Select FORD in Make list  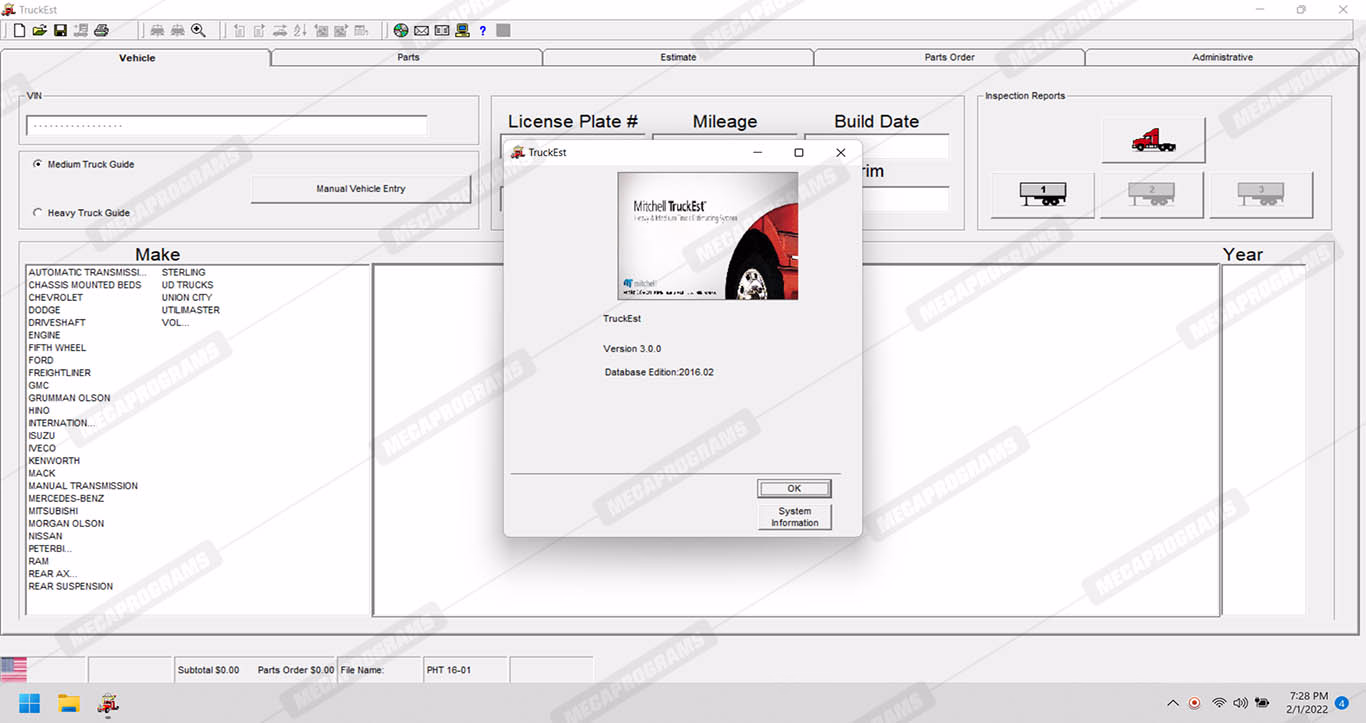click(x=41, y=360)
